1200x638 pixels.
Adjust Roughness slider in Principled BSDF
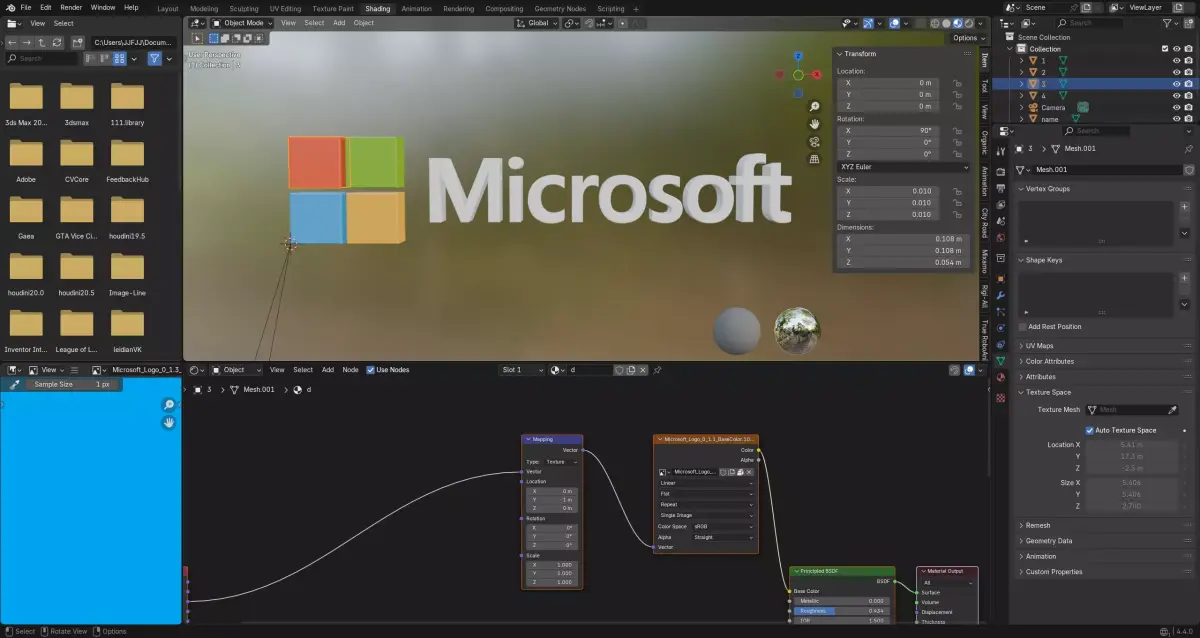click(840, 610)
